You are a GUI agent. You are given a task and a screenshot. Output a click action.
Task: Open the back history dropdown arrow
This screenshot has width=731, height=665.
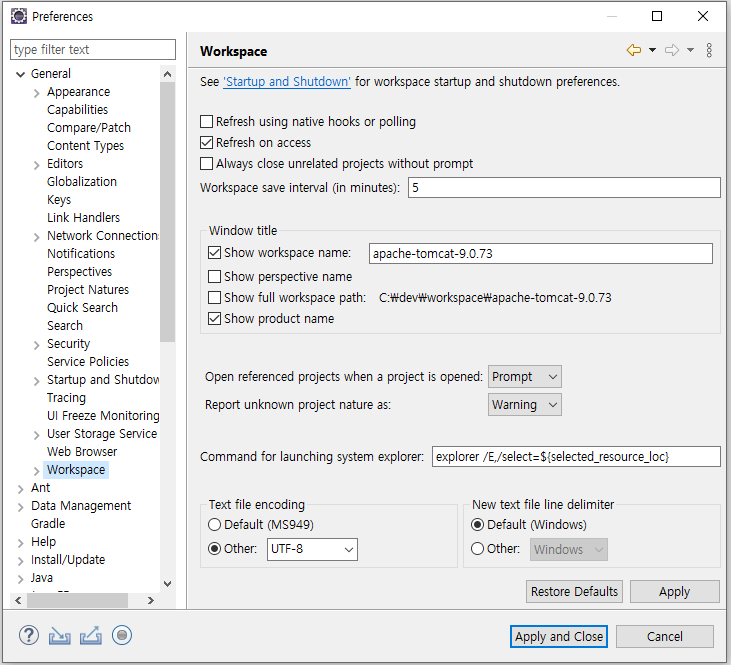[653, 50]
